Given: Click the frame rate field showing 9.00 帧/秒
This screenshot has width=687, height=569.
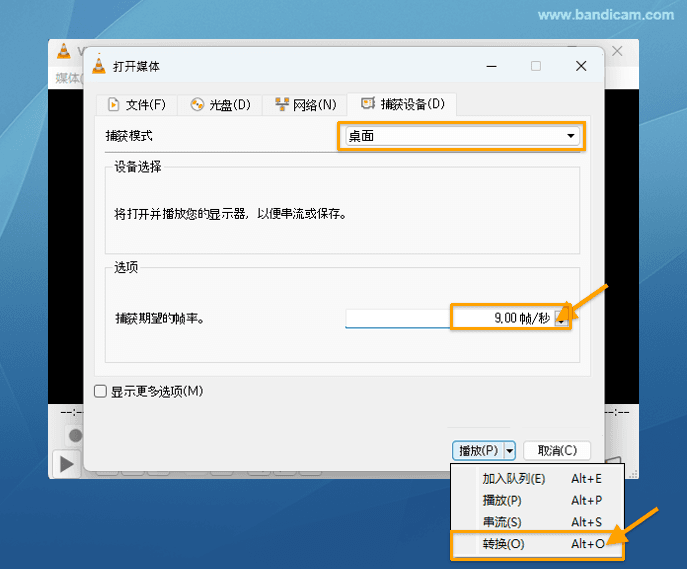Looking at the screenshot, I should 450,318.
